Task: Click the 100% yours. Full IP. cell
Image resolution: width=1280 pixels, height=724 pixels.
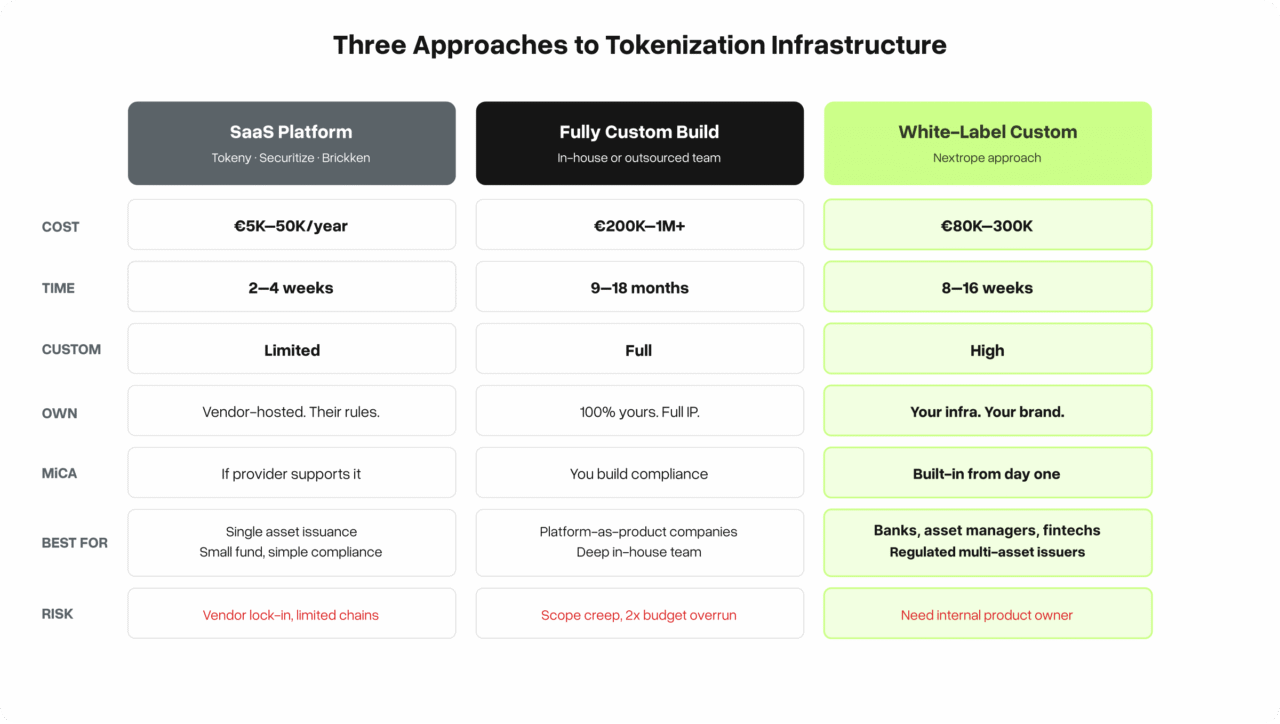Action: coord(639,411)
